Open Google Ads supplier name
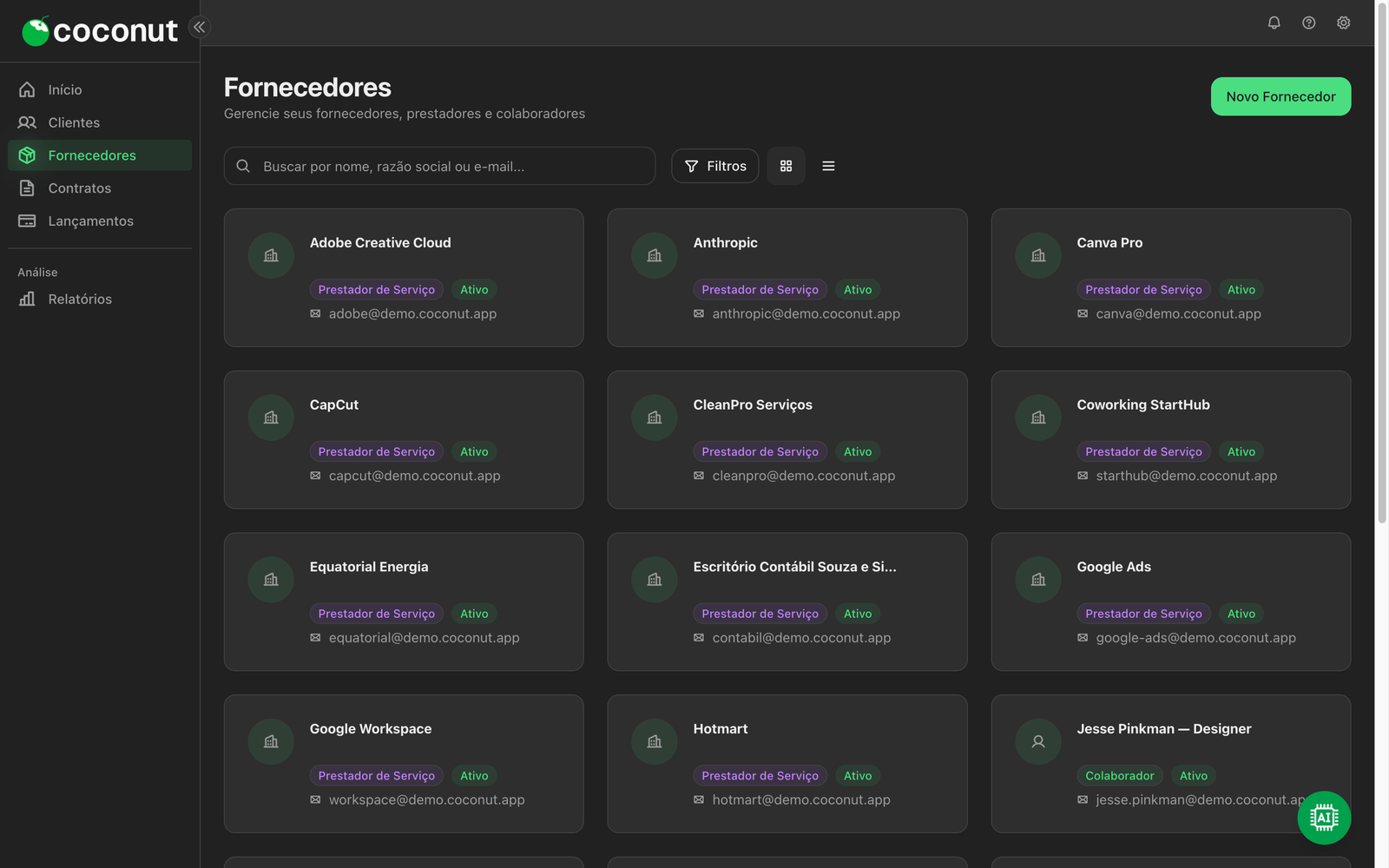 (1114, 567)
